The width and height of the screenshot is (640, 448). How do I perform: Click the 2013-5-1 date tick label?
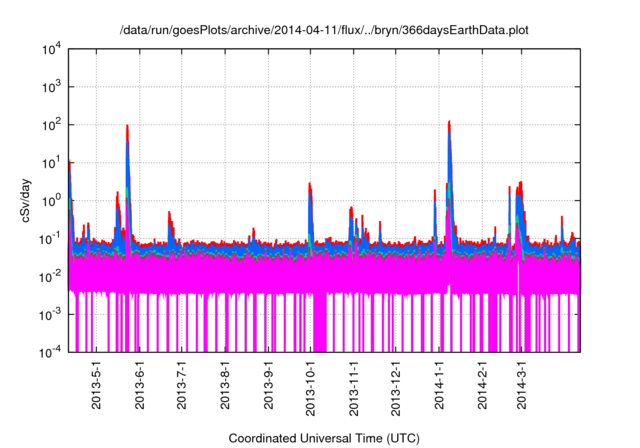point(97,385)
